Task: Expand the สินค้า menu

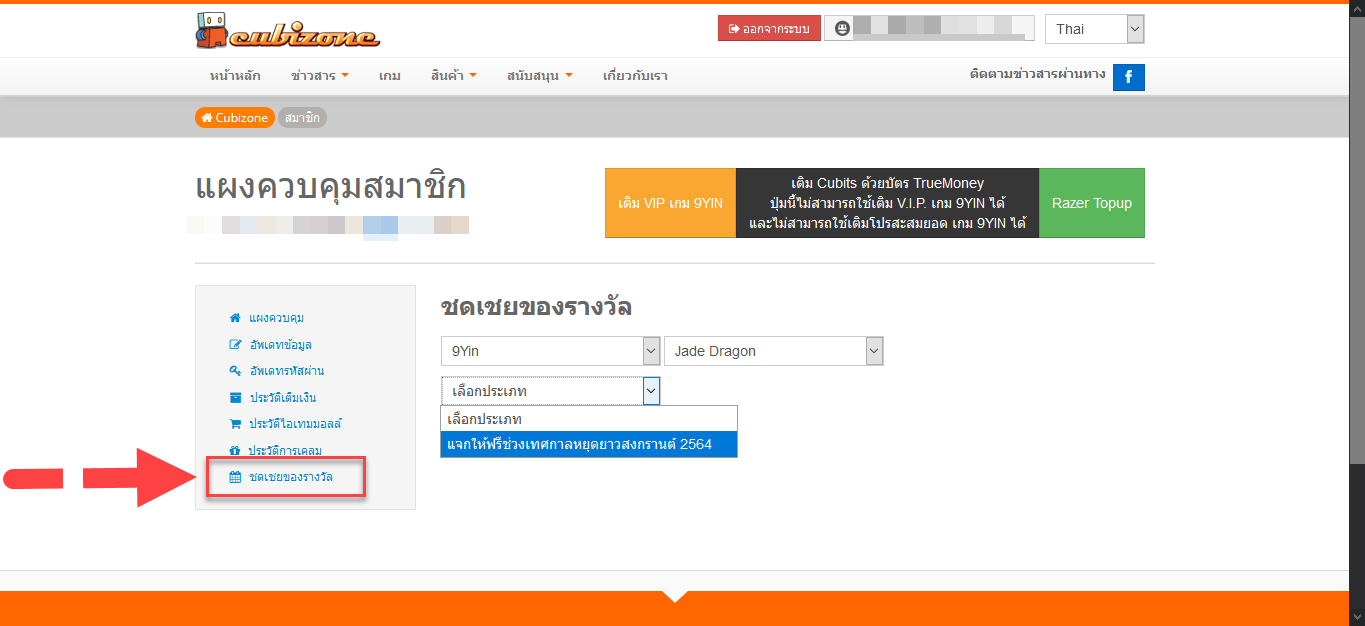Action: (x=453, y=76)
